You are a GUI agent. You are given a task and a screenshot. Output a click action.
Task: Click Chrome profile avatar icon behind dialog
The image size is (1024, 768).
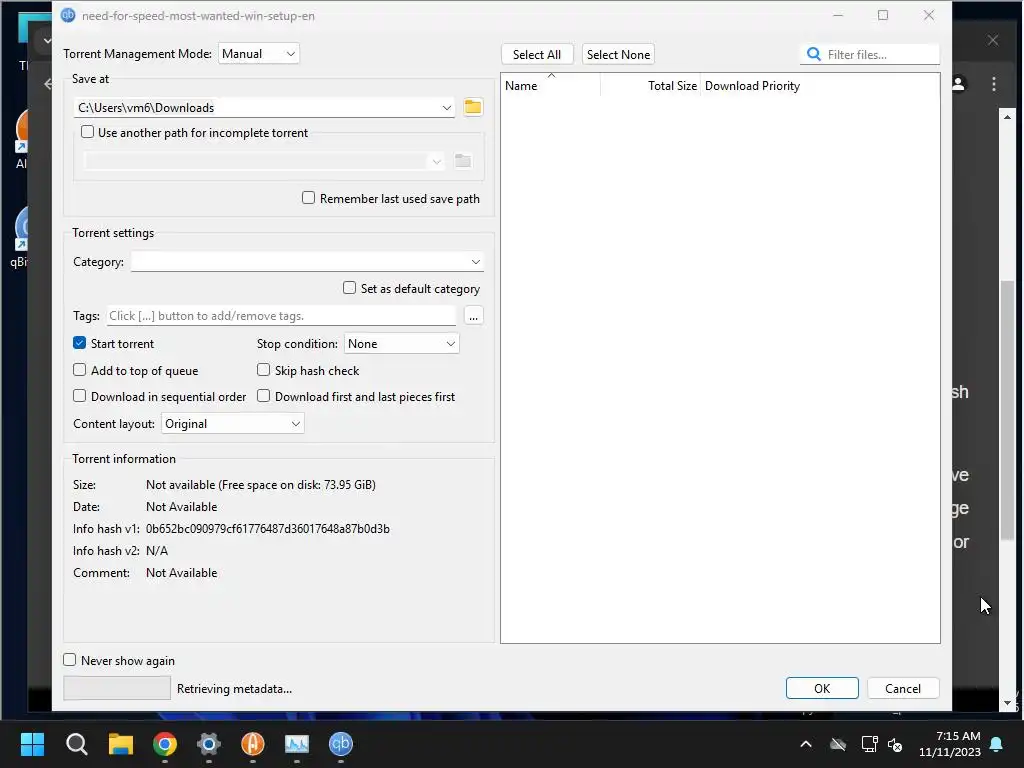pyautogui.click(x=959, y=84)
